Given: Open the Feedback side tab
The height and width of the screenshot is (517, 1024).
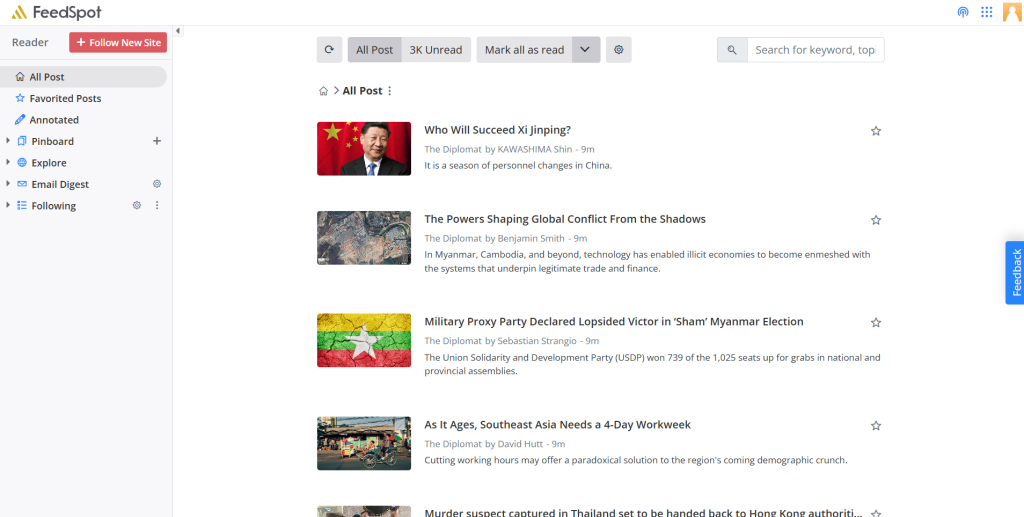Looking at the screenshot, I should point(1015,272).
